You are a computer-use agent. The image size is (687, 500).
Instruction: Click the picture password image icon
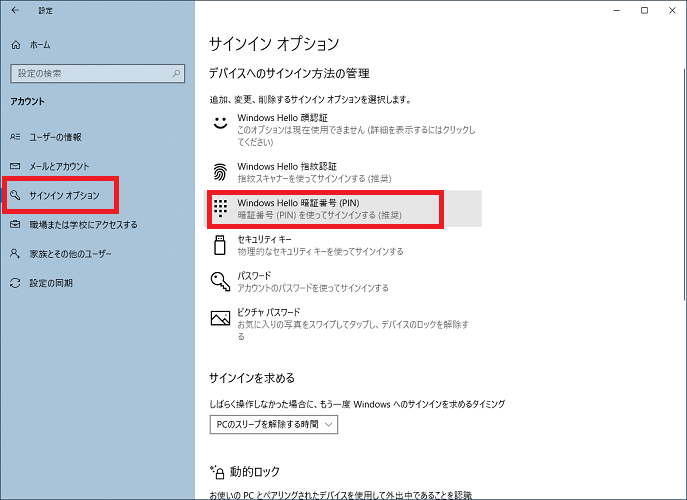[x=220, y=318]
